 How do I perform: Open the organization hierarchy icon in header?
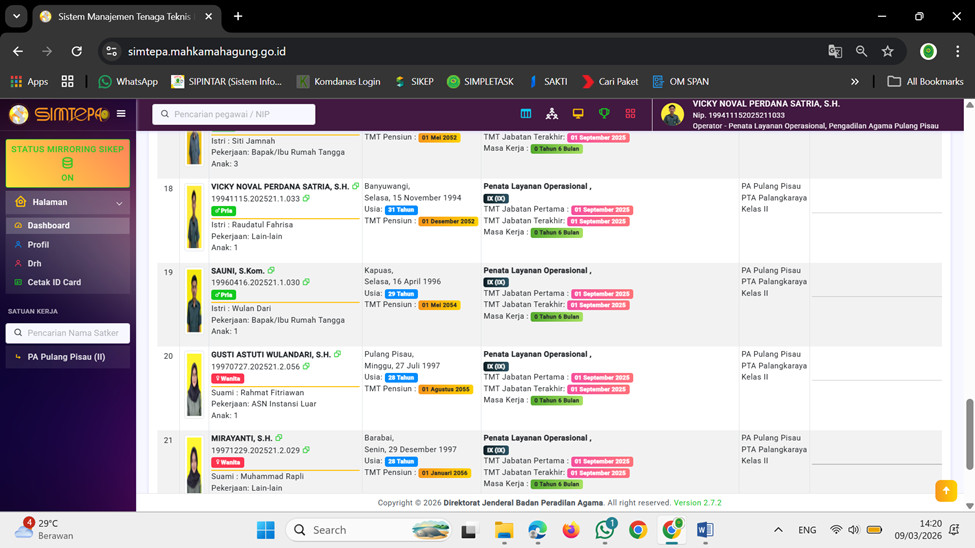point(552,114)
